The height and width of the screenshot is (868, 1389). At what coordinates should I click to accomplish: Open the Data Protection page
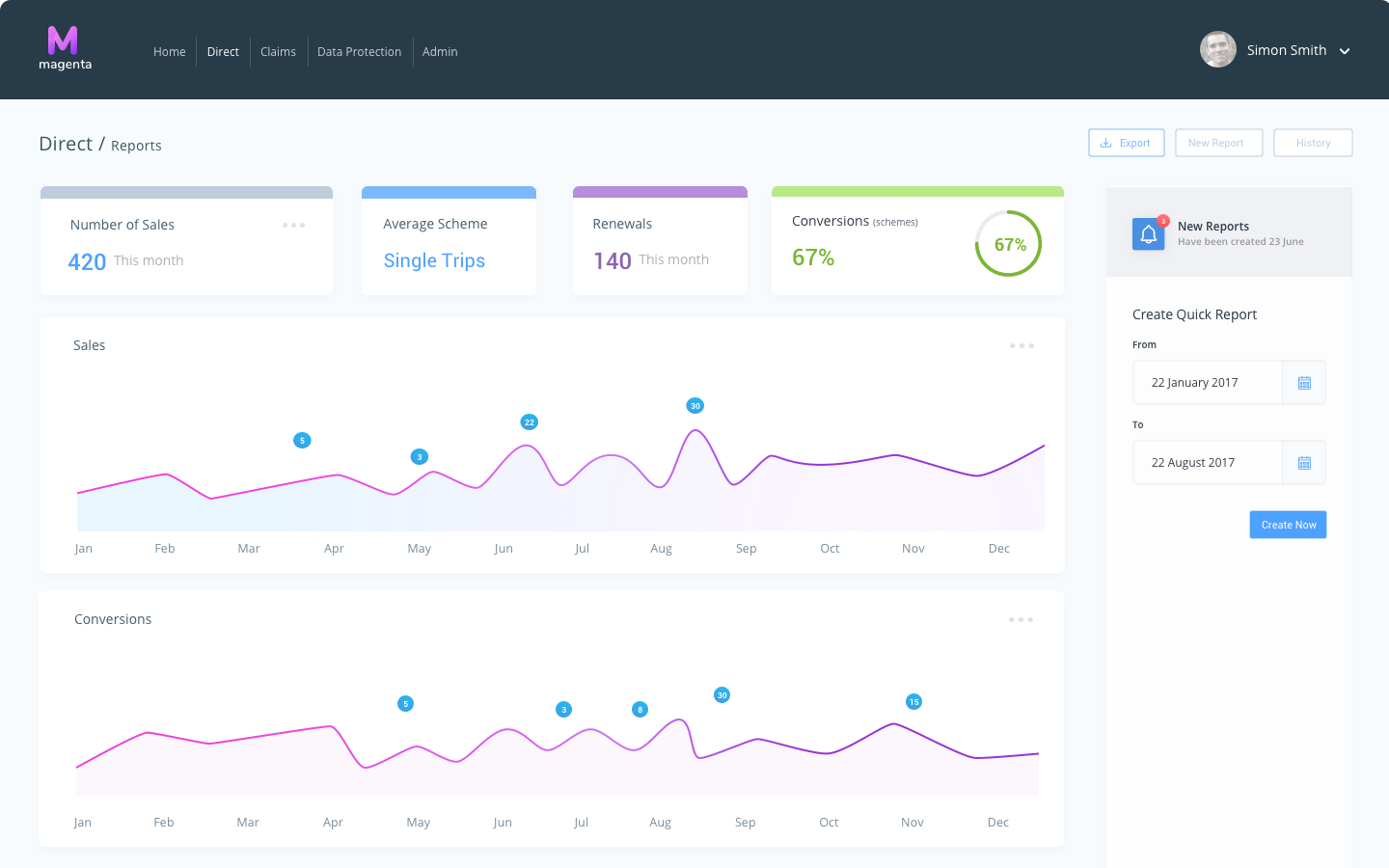(x=359, y=52)
